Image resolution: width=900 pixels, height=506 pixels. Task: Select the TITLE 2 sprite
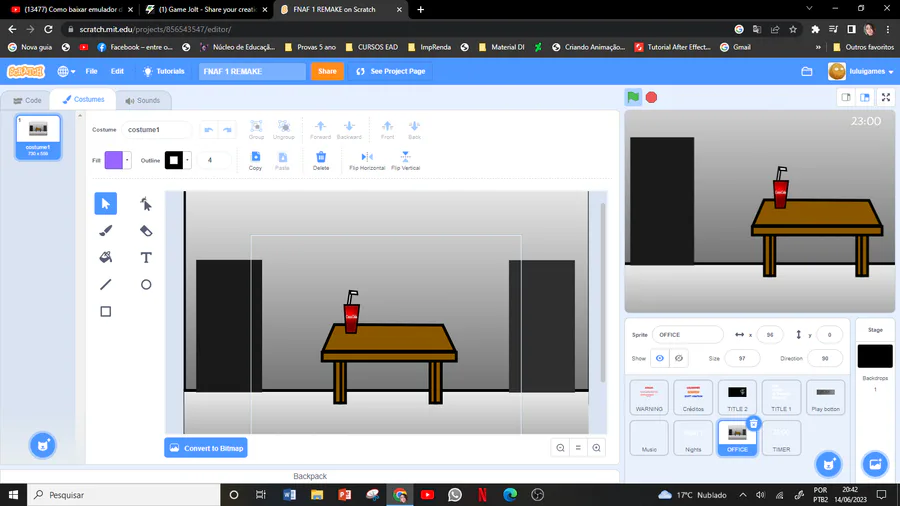(737, 397)
